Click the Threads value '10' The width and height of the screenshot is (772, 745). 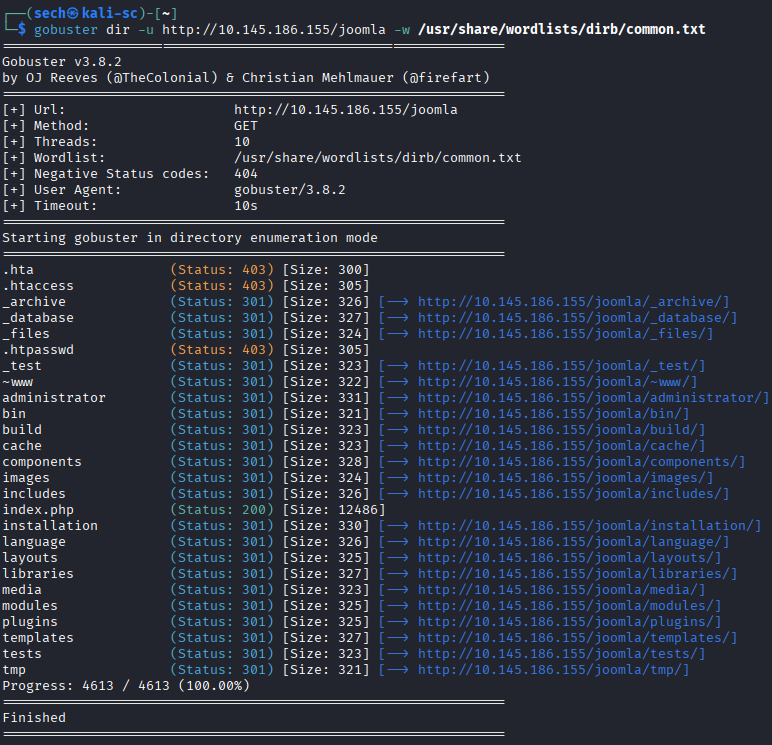coord(242,142)
